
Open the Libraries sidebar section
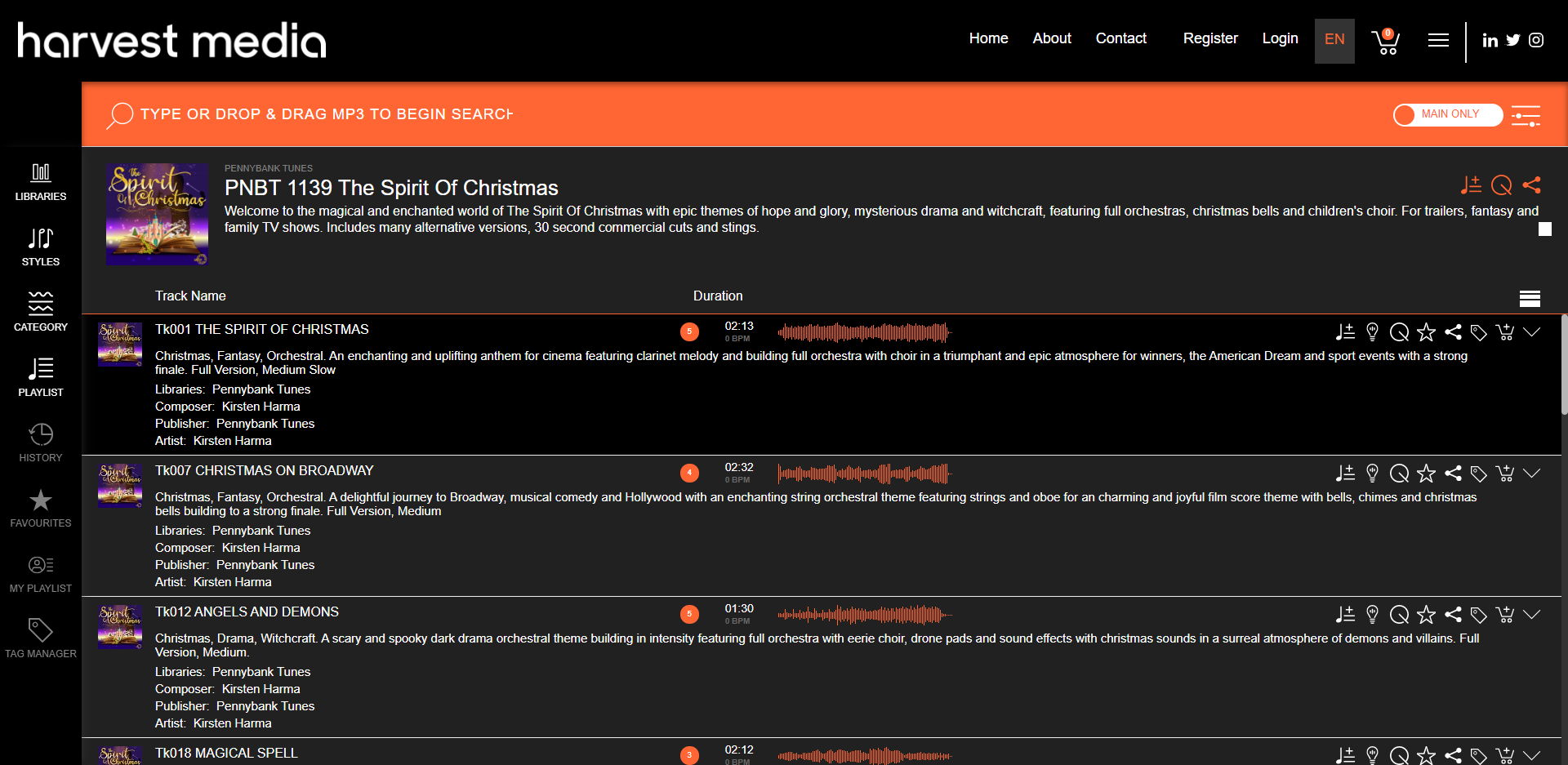click(41, 181)
